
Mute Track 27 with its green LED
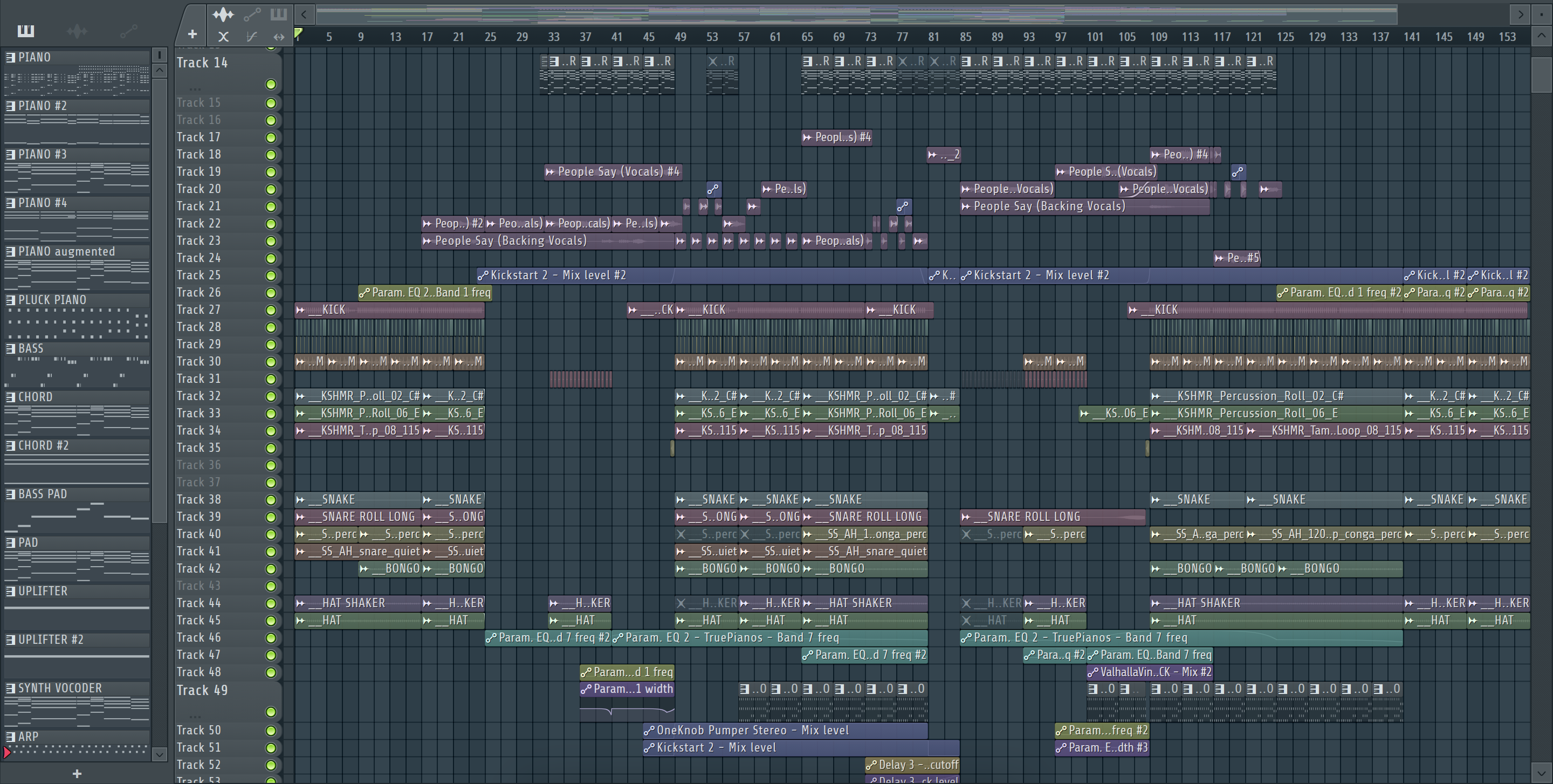[271, 310]
